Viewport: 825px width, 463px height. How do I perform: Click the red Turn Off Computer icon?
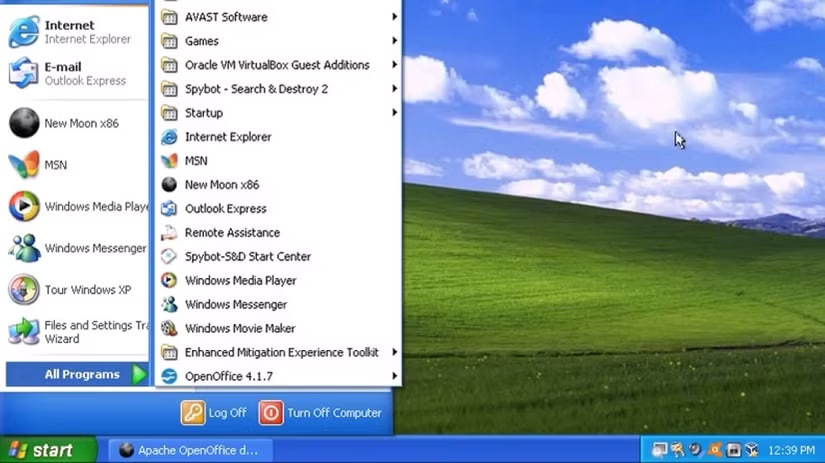click(271, 412)
